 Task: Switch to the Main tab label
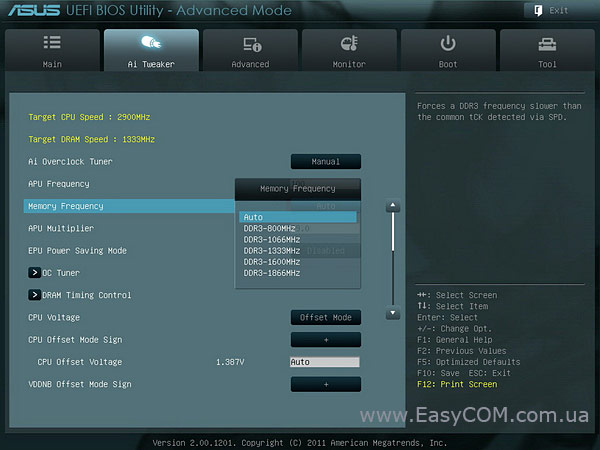pyautogui.click(x=52, y=64)
